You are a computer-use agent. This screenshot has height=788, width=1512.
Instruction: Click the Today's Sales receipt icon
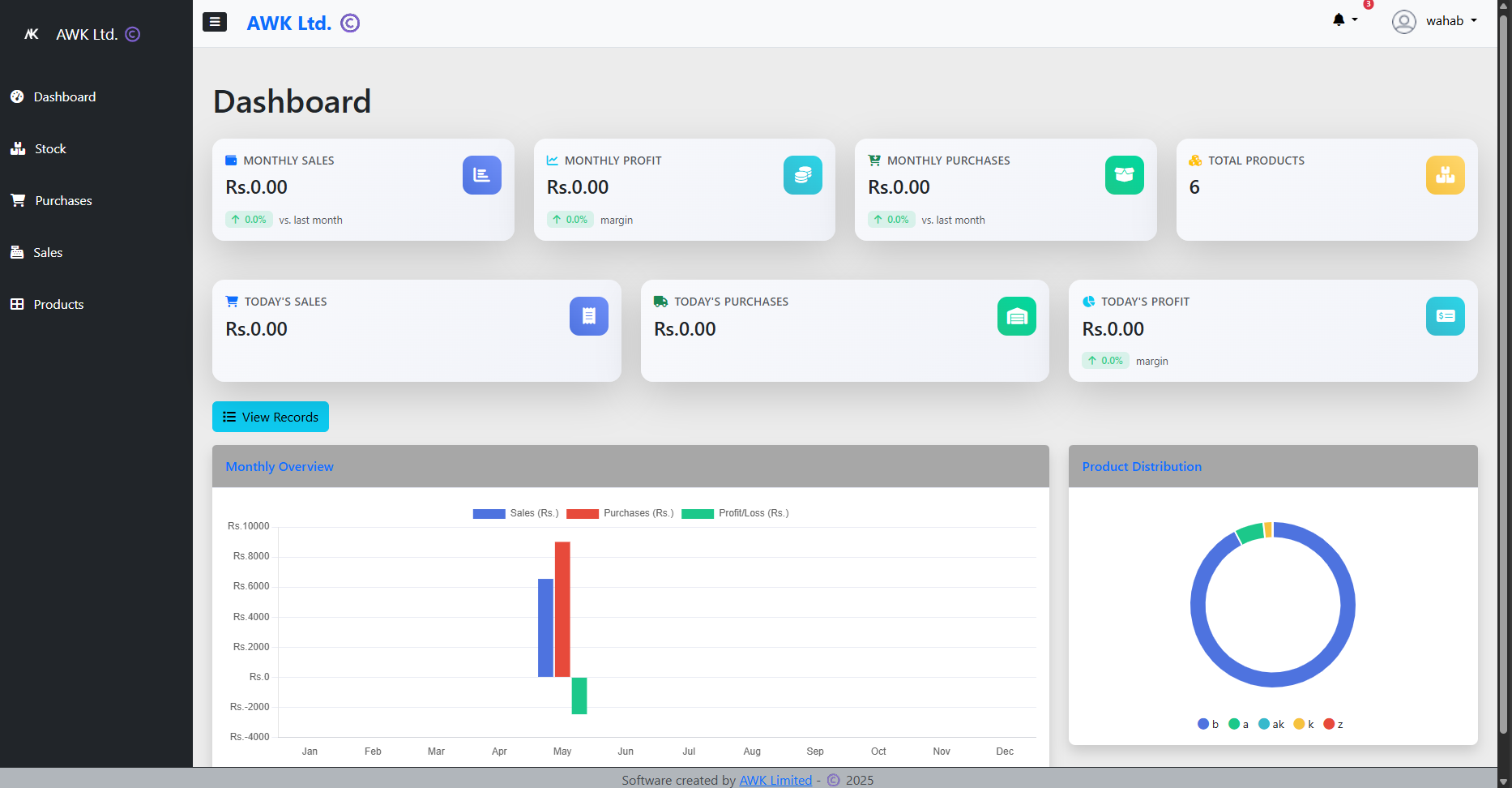point(588,316)
